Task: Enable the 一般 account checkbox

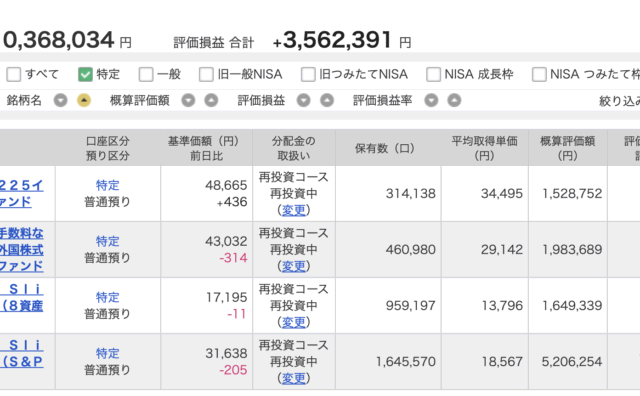Action: [x=146, y=74]
